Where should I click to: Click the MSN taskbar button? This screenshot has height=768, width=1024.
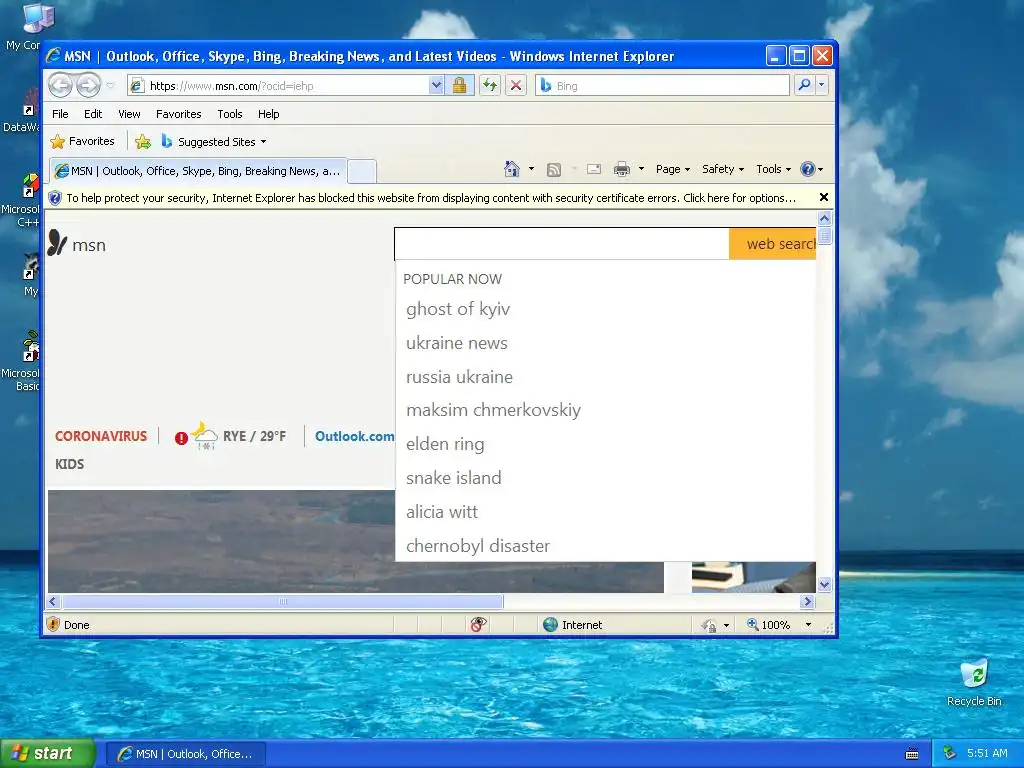pos(185,754)
